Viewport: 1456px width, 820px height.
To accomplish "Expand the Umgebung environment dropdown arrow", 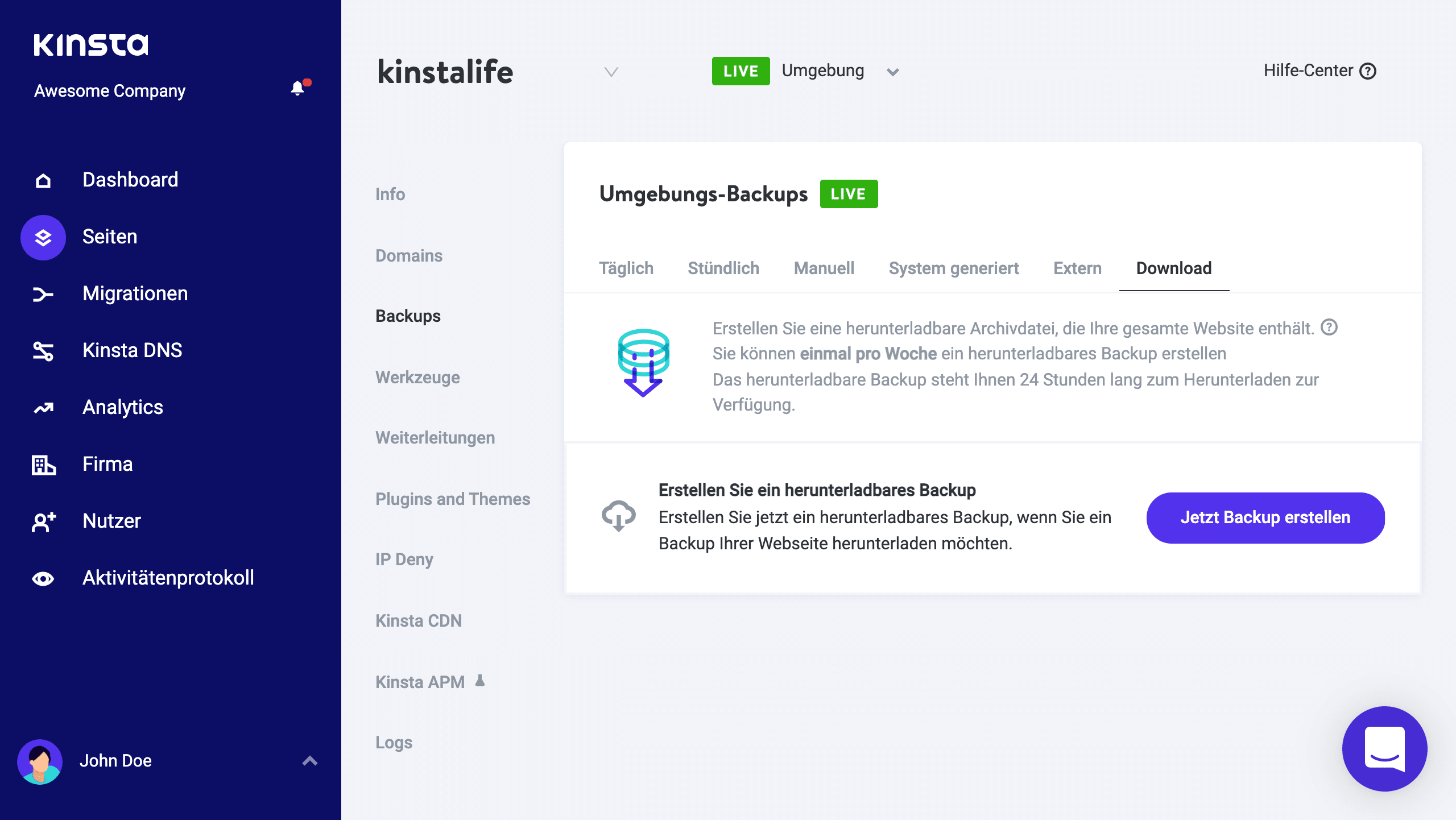I will pos(893,72).
